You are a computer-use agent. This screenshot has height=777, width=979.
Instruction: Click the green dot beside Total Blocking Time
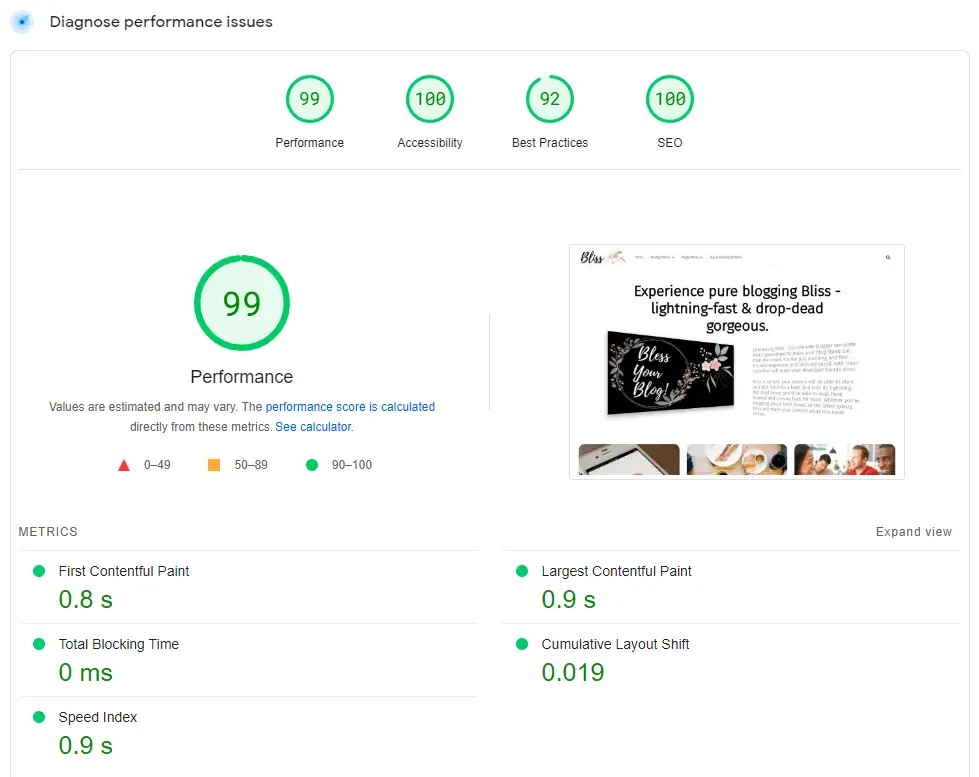39,644
